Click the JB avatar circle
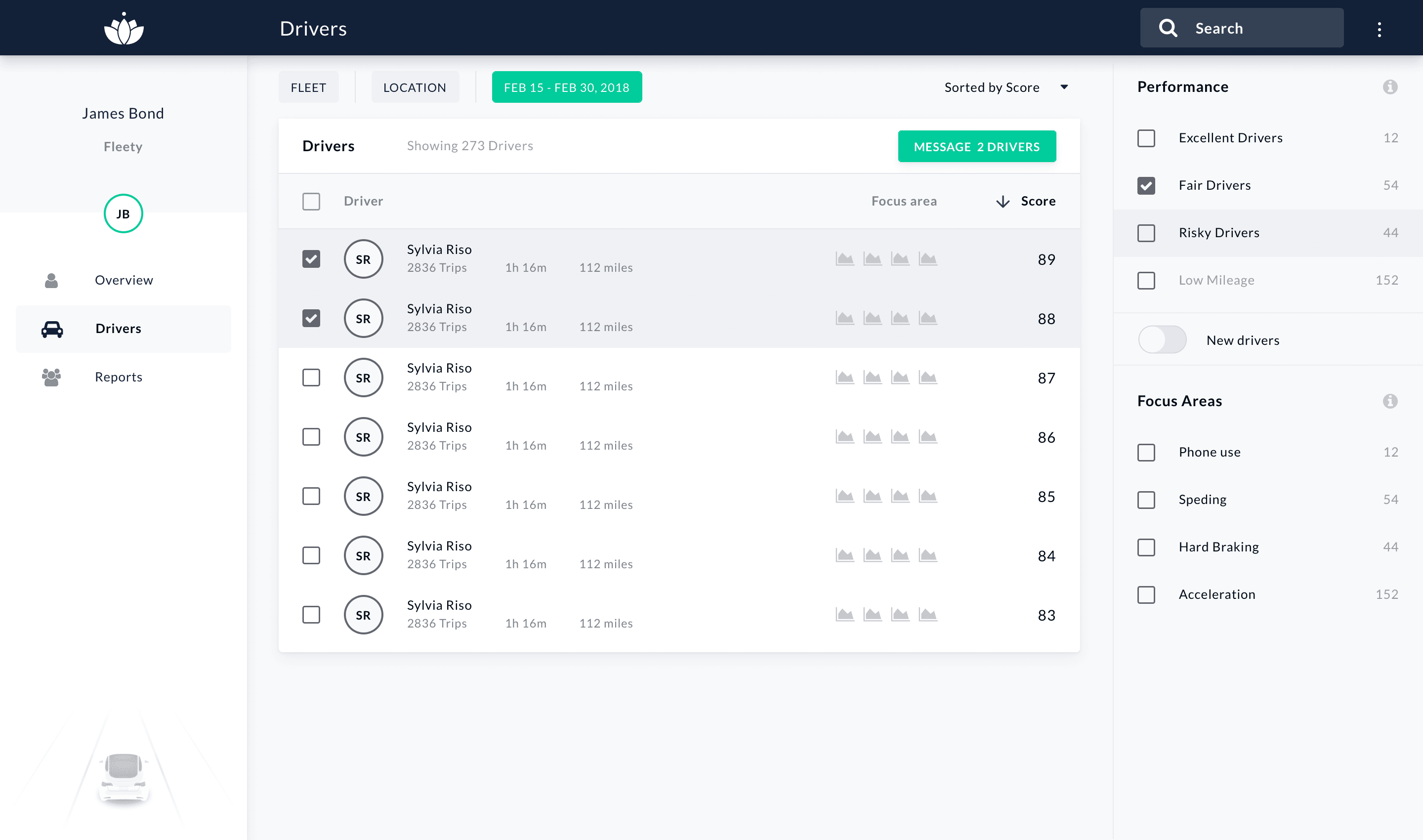This screenshot has height=840, width=1423. coord(123,213)
